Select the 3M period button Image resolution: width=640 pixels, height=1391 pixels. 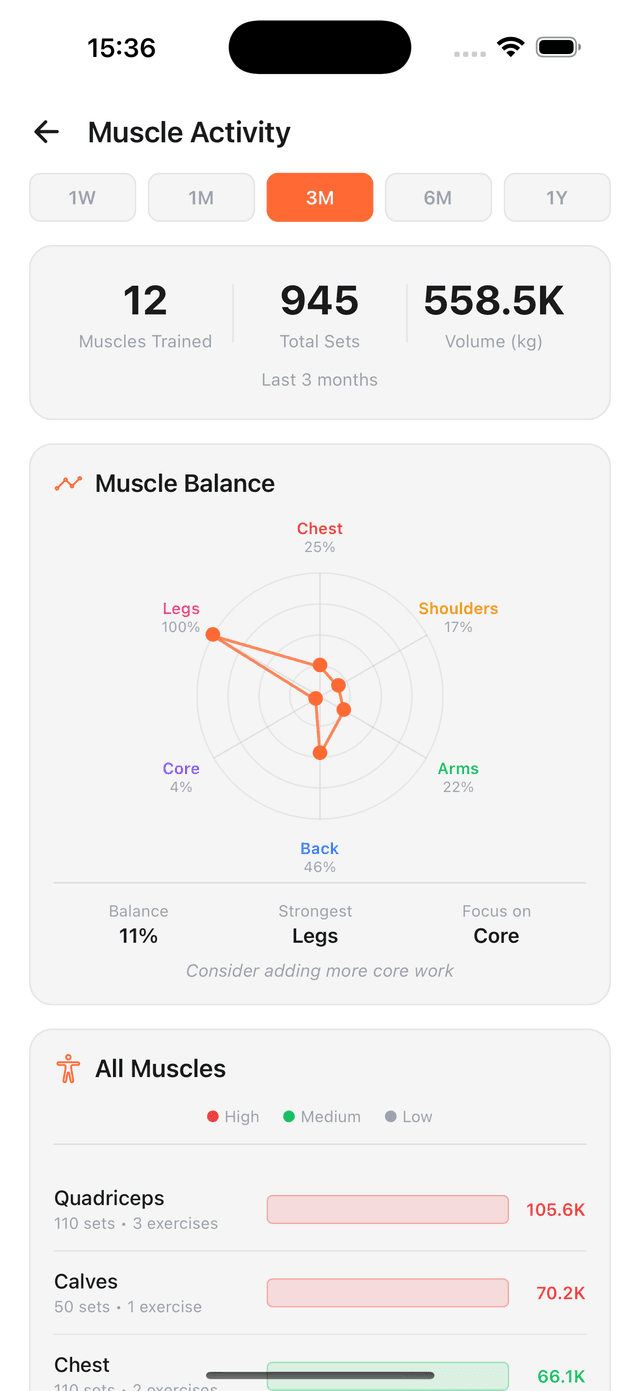319,197
